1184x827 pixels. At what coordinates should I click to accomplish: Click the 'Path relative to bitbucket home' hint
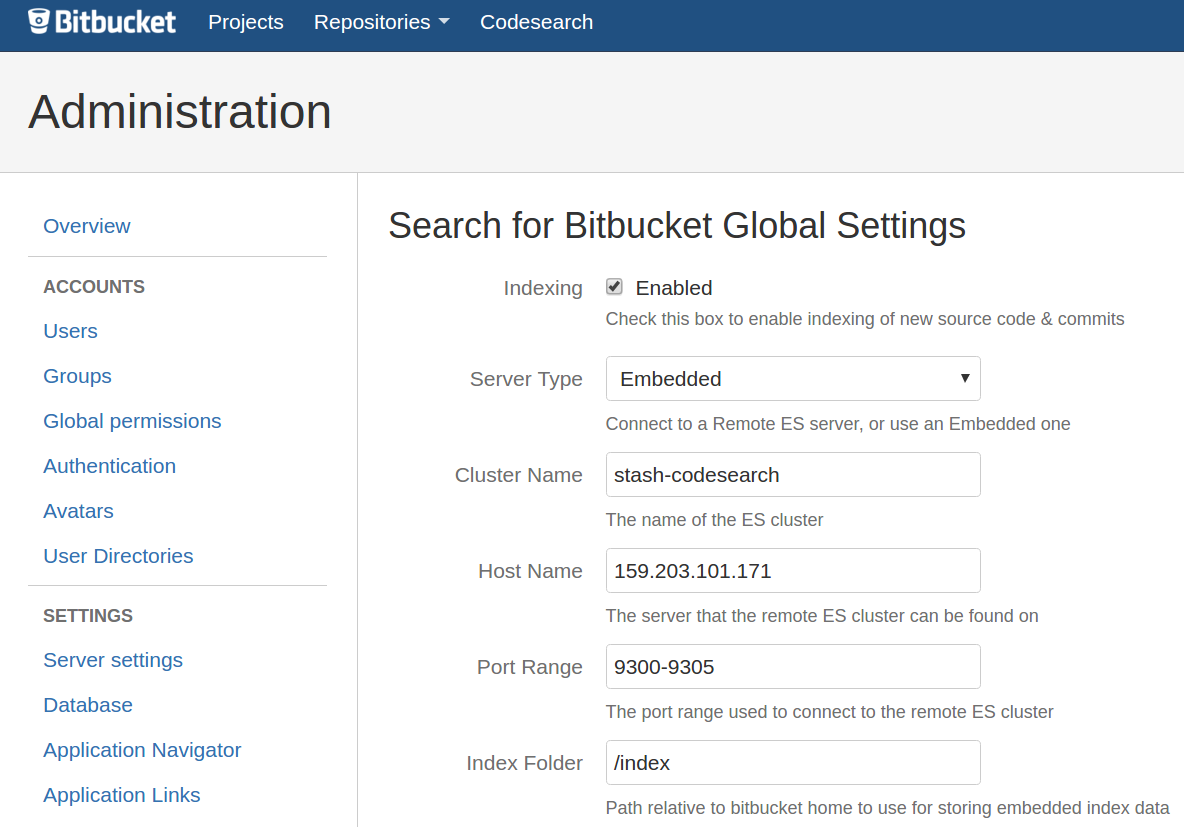pyautogui.click(x=887, y=807)
